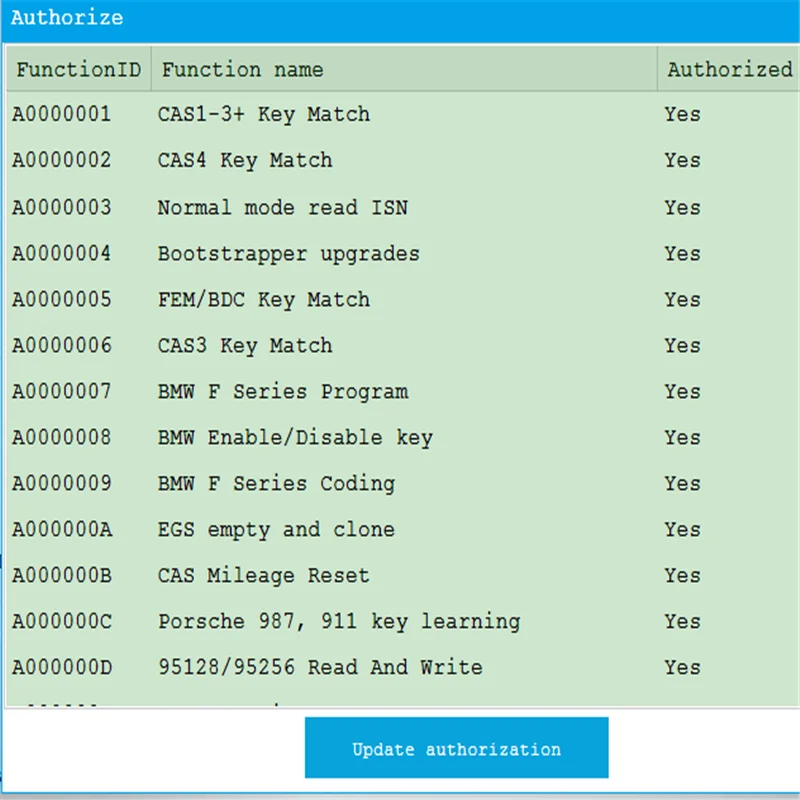
Task: Sort by FunctionID column header
Action: point(79,69)
